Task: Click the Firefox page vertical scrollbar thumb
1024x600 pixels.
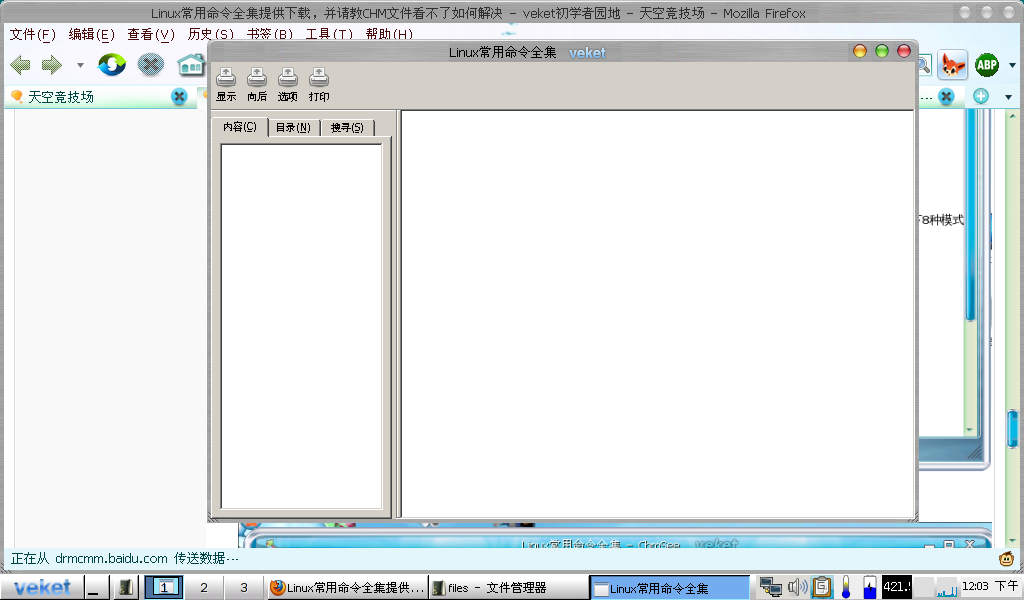Action: pyautogui.click(x=1012, y=429)
